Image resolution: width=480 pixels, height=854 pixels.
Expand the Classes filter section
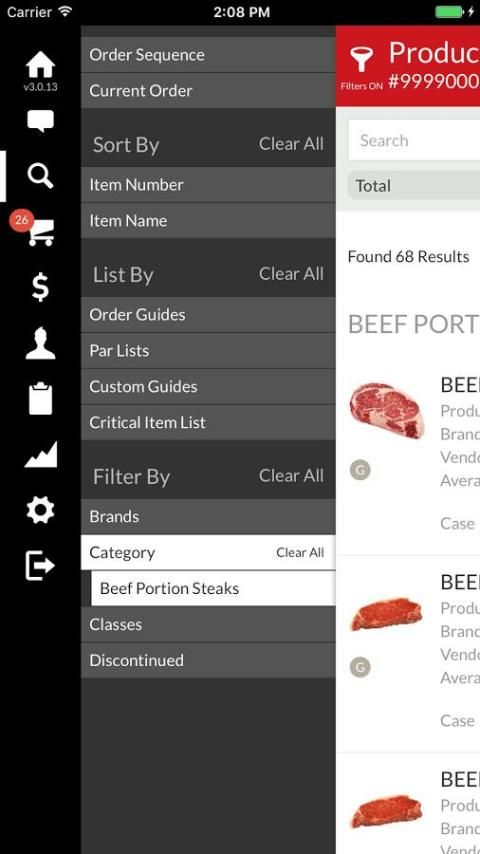(x=208, y=625)
